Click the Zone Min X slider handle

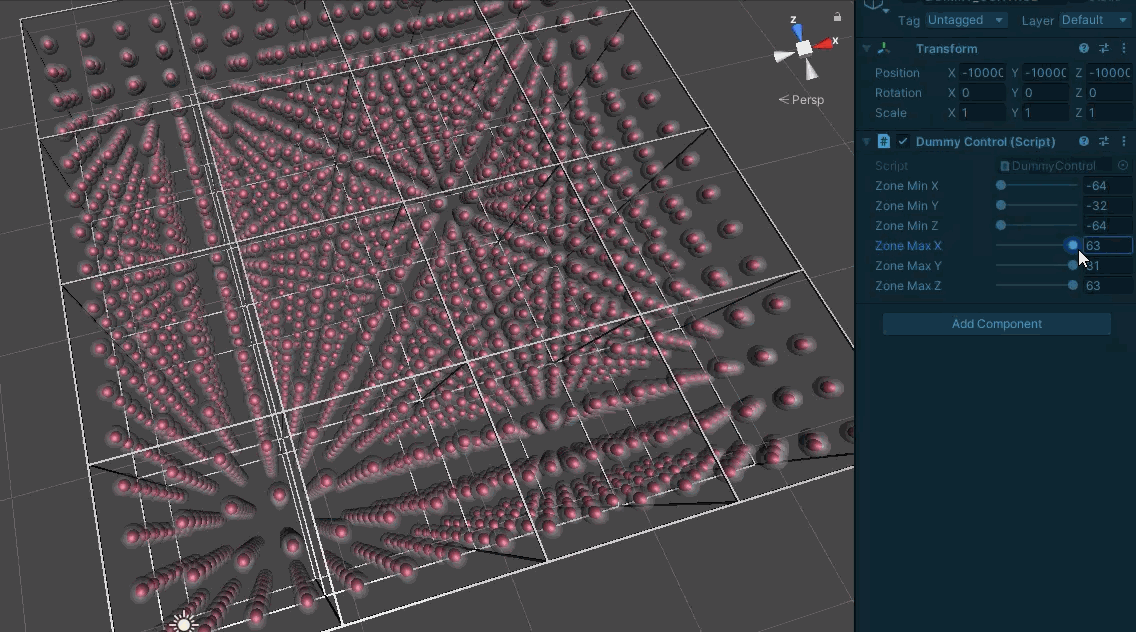coord(1001,186)
